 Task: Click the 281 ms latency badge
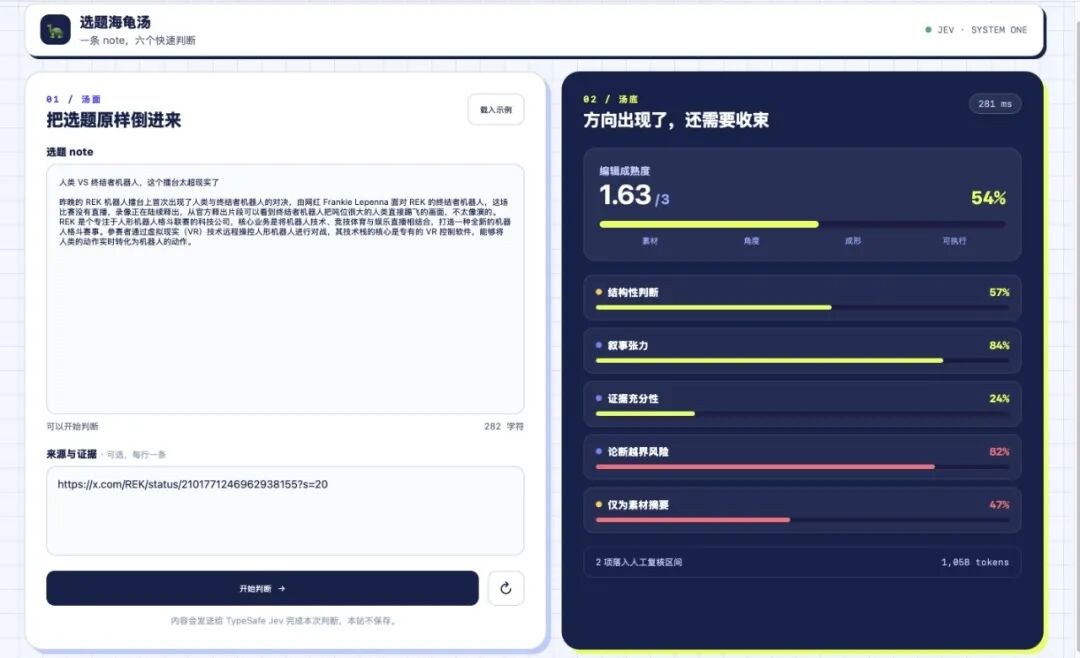[995, 104]
